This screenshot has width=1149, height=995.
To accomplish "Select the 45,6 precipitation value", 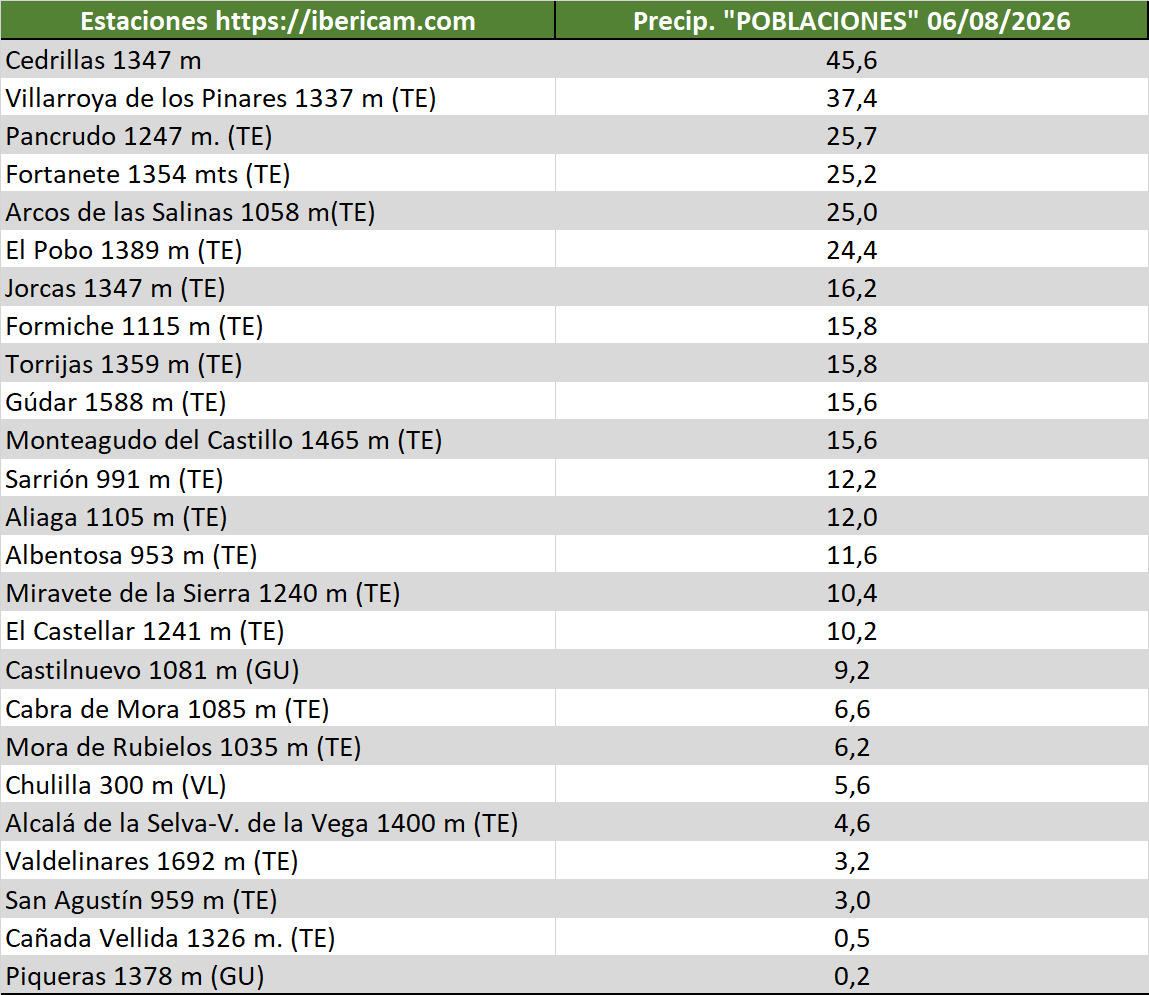I will click(x=851, y=60).
